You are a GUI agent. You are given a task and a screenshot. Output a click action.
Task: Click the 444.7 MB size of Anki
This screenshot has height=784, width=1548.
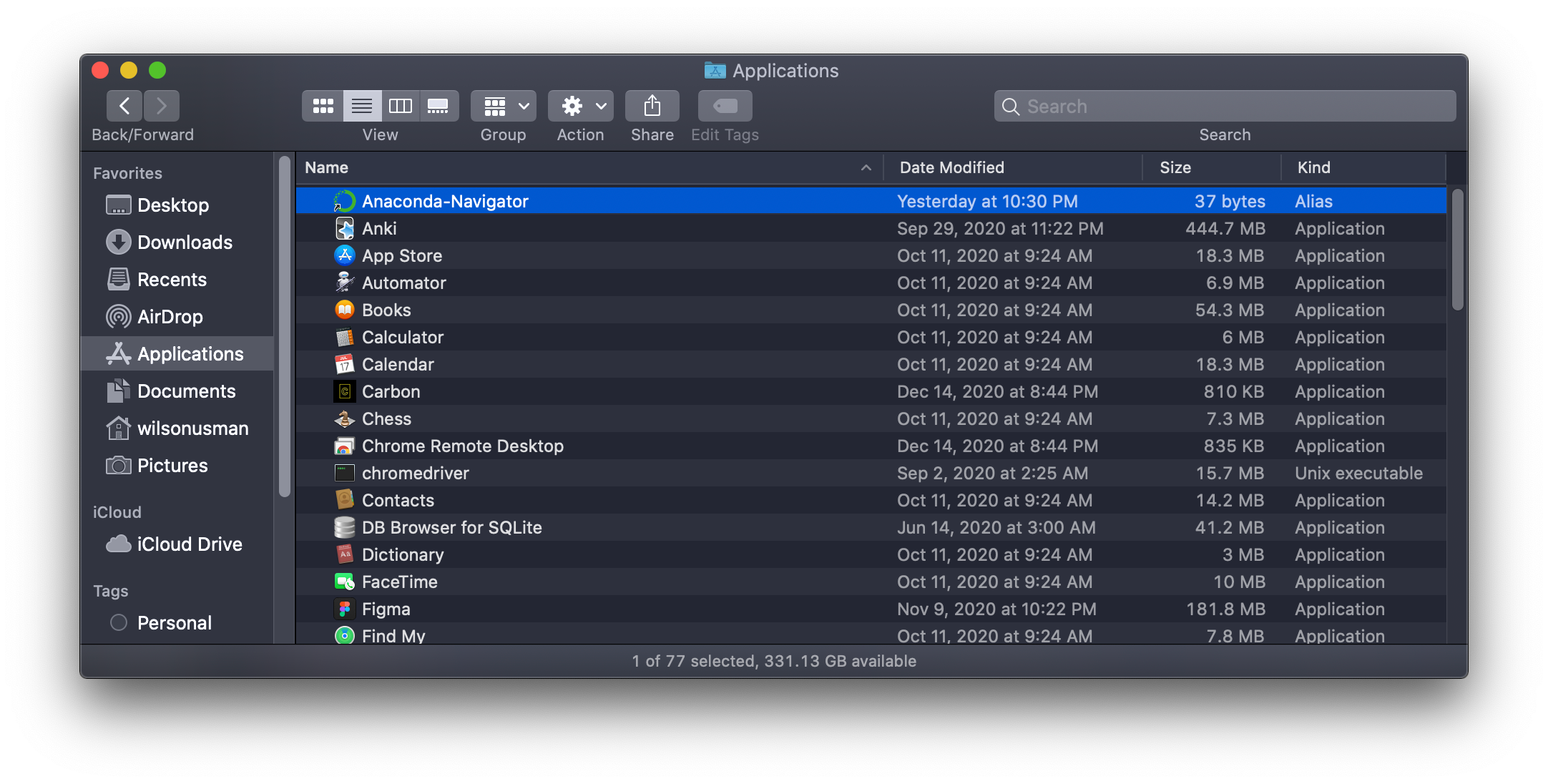point(1225,229)
